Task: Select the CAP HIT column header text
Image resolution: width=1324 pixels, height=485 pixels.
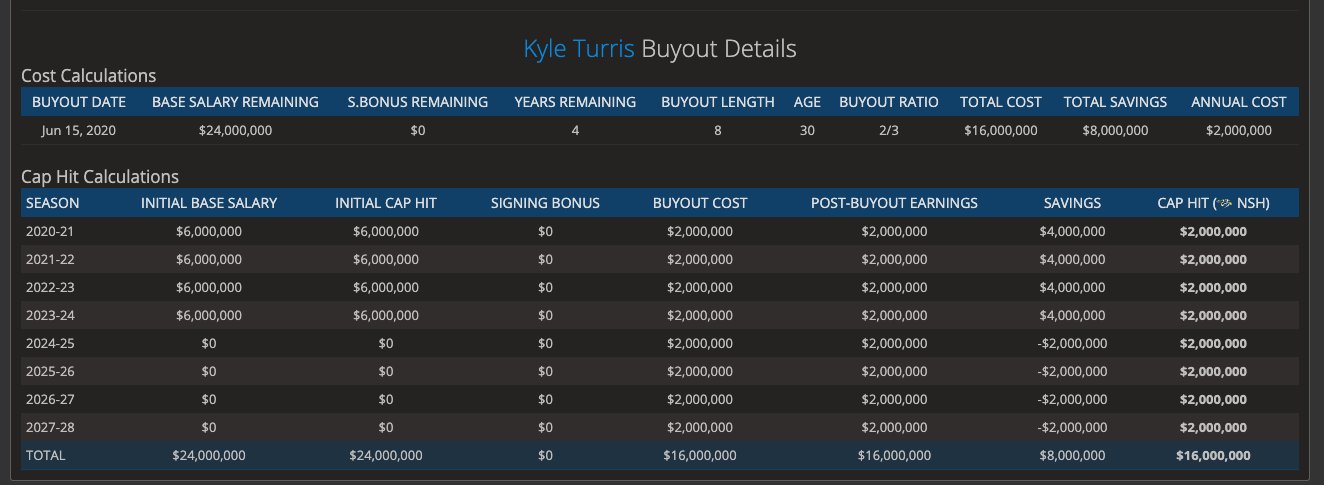Action: coord(1213,203)
